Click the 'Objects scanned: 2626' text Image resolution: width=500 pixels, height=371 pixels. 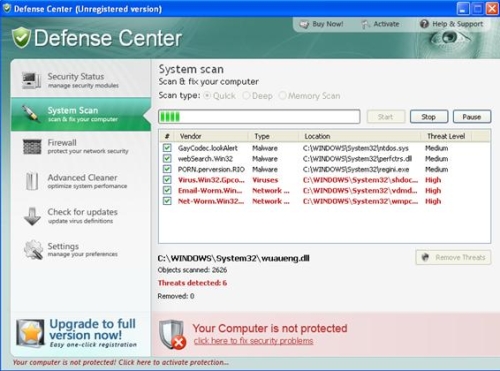click(x=192, y=270)
